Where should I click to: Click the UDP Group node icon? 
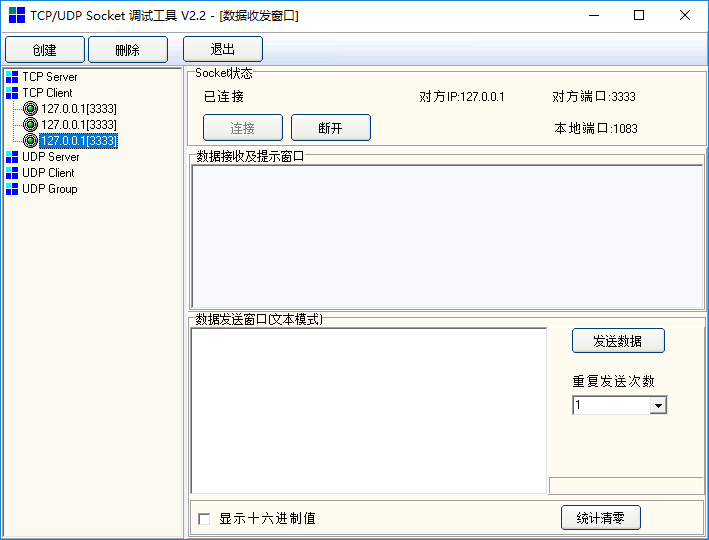point(12,189)
